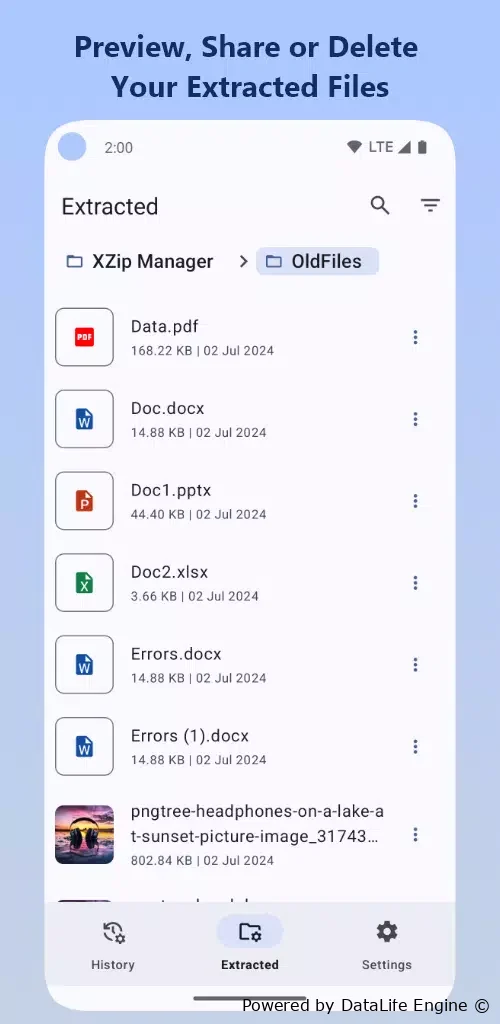
Task: Click the Word icon beside Errors (1).docx
Action: pyautogui.click(x=84, y=746)
